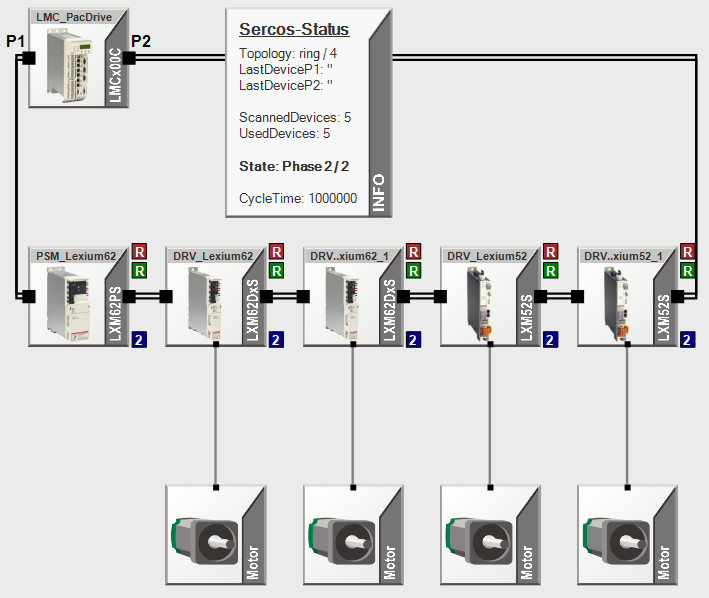Click the blue phase 2 badge on DRV..xium52_1
Screen dimensions: 709x598
click(x=687, y=341)
